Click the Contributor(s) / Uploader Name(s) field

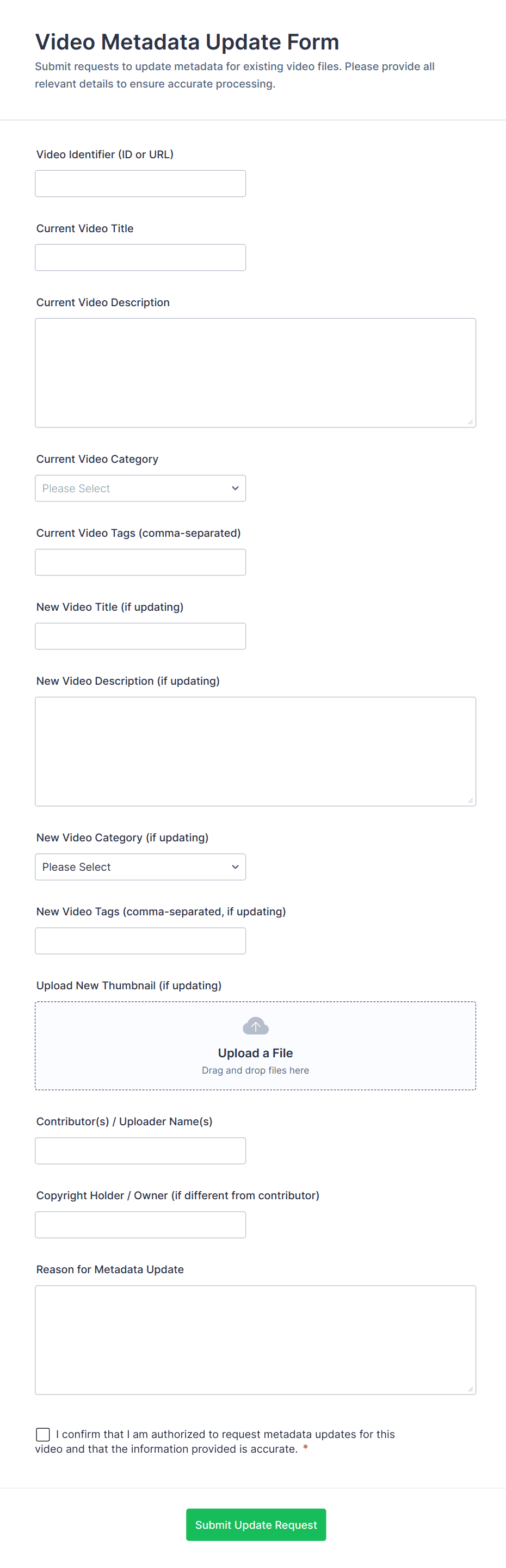point(140,1150)
